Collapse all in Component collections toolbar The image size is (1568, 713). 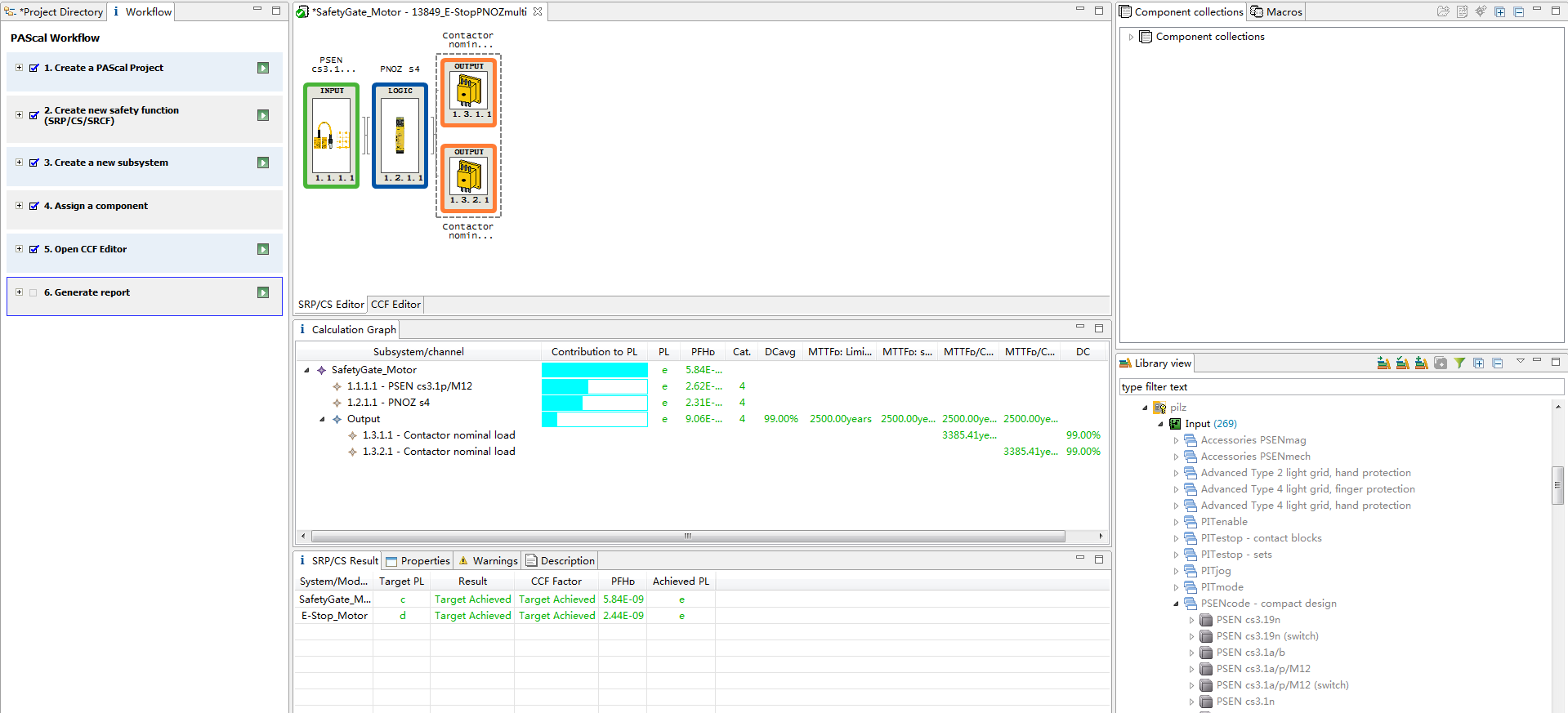1519,11
